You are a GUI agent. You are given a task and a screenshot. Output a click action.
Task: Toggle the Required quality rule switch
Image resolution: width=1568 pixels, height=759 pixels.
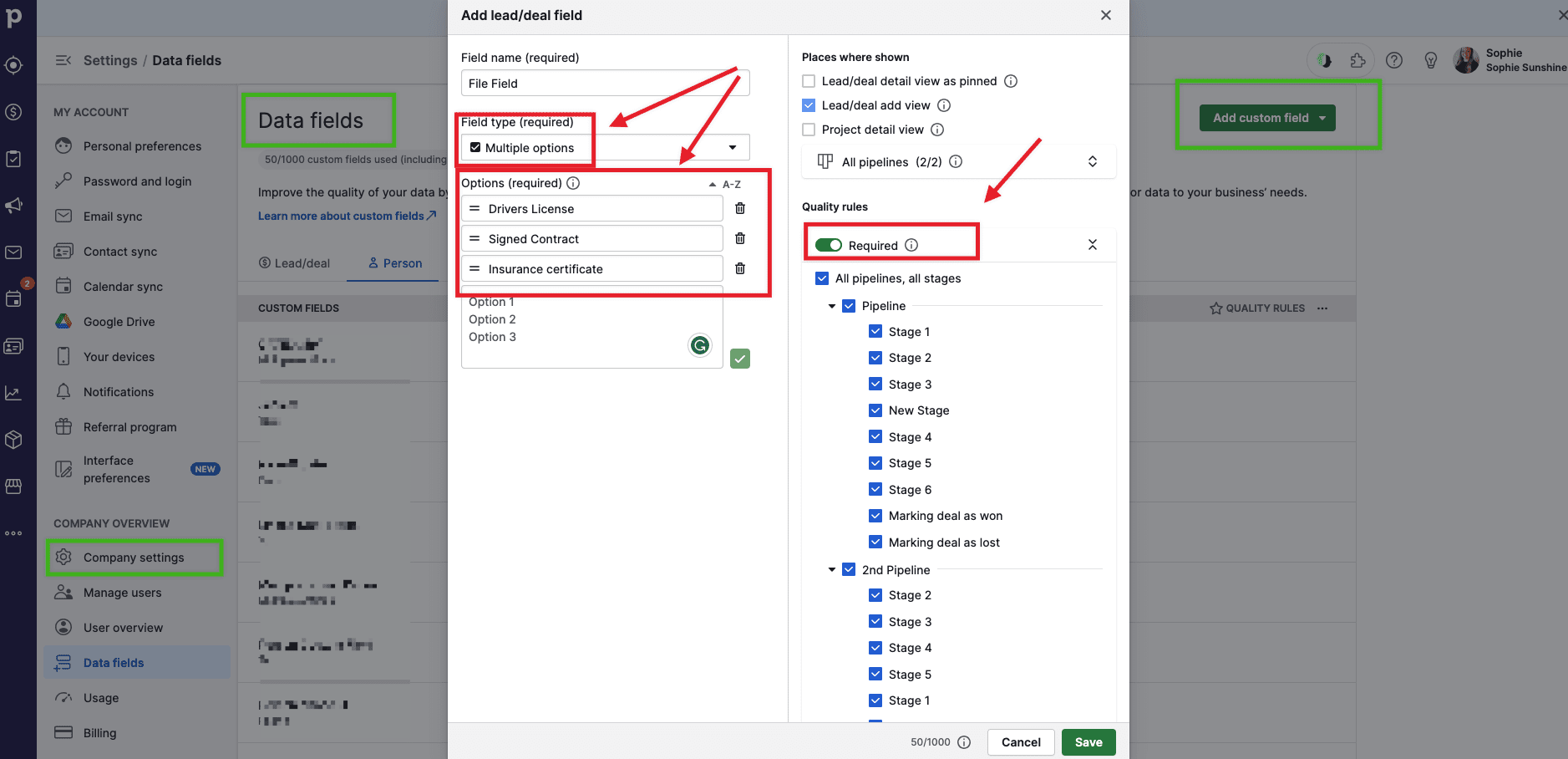tap(828, 245)
